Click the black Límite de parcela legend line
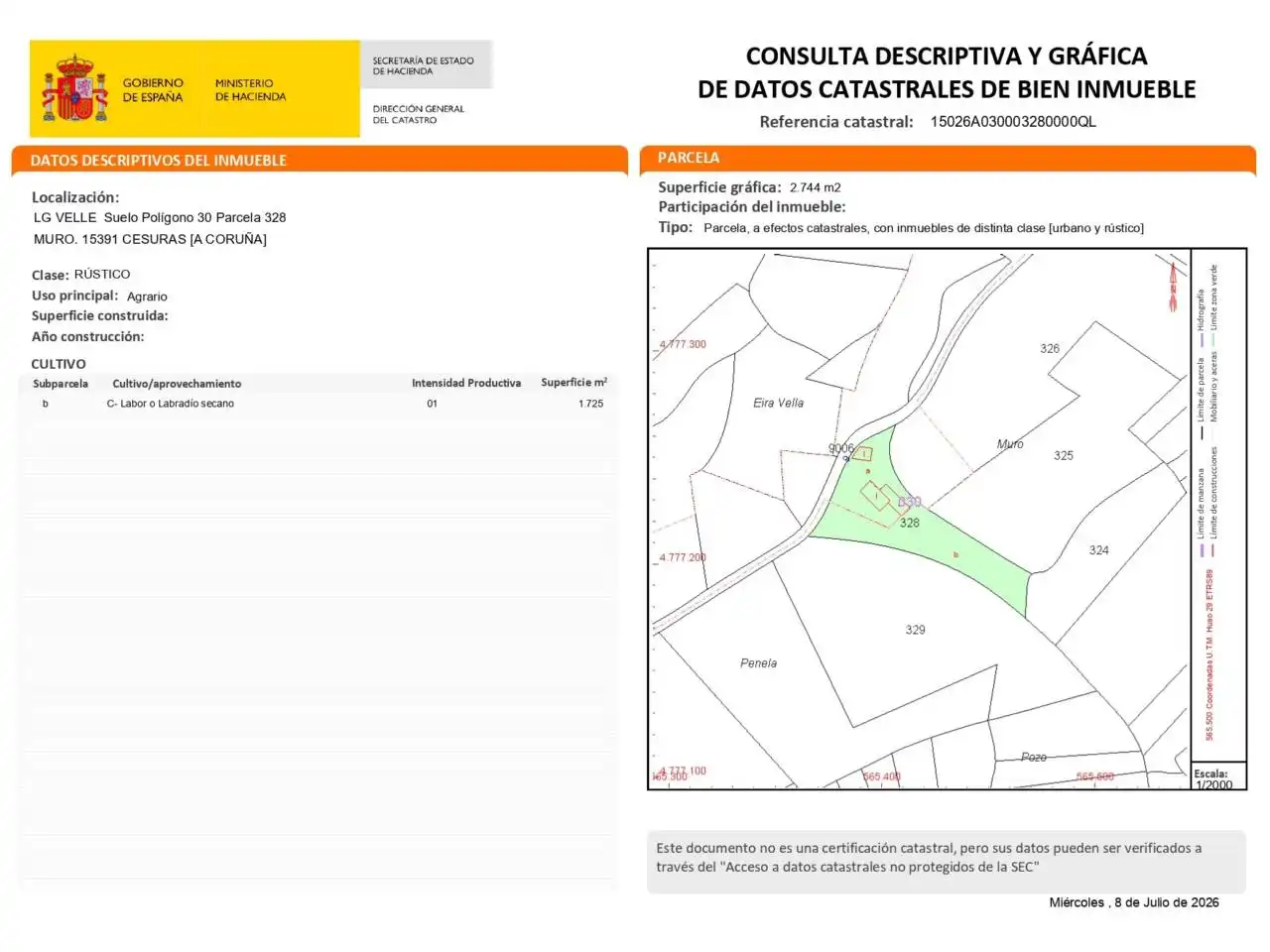This screenshot has height=952, width=1270. [x=1201, y=433]
